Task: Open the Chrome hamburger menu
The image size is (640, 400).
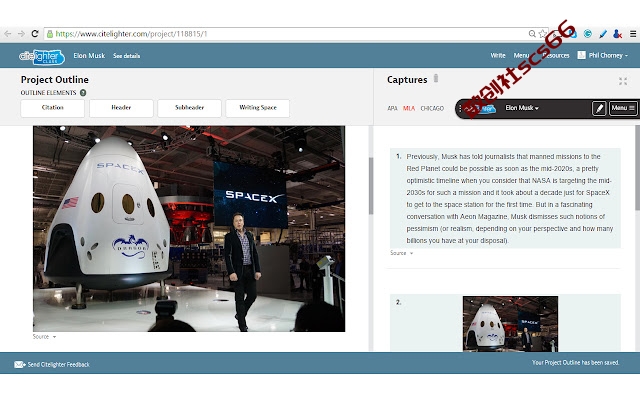Action: point(633,34)
